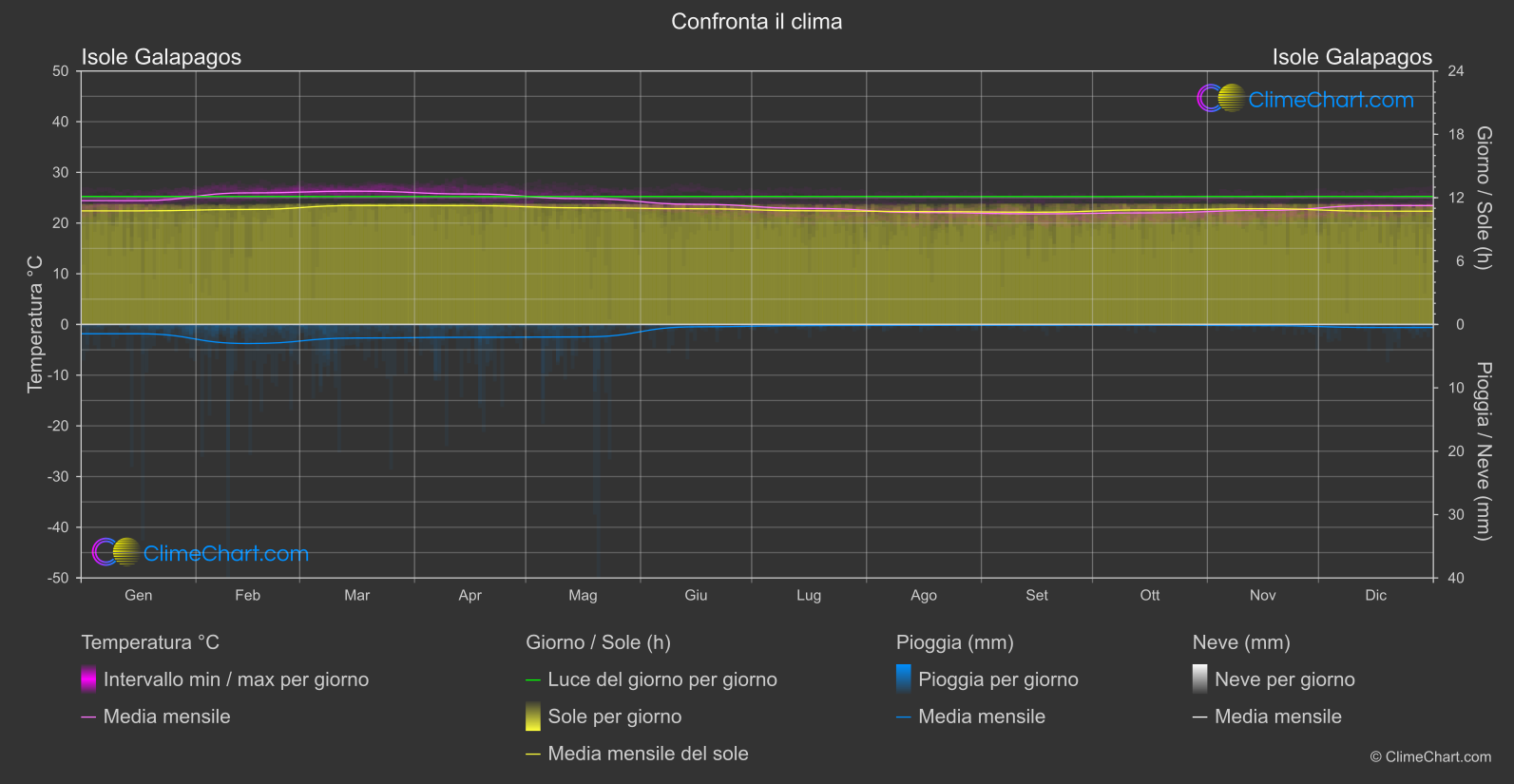Toggle snow 'Media mensile' white legend entry
1514x784 pixels.
tap(1277, 717)
